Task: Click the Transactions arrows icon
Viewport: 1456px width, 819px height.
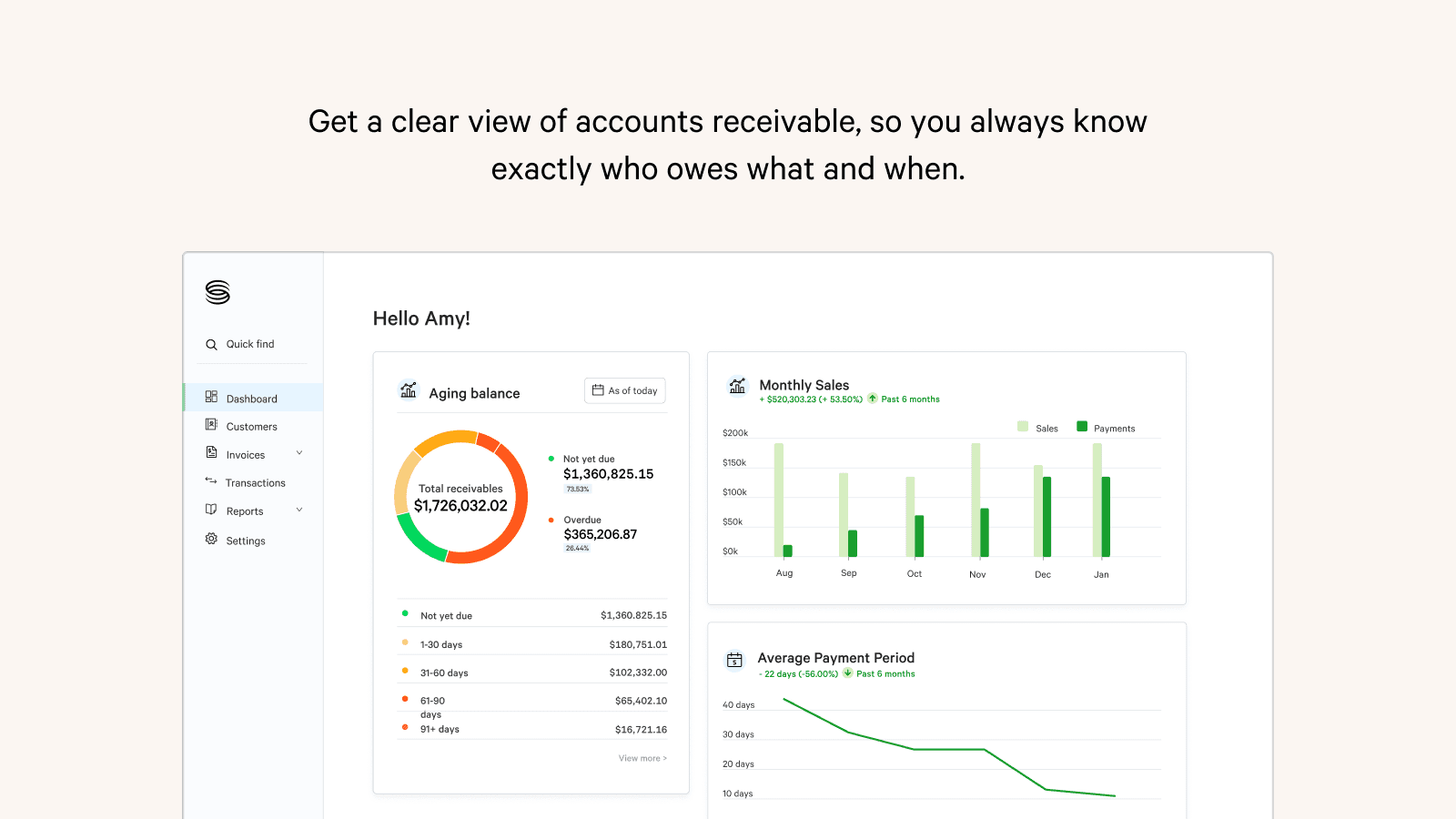Action: click(x=210, y=482)
